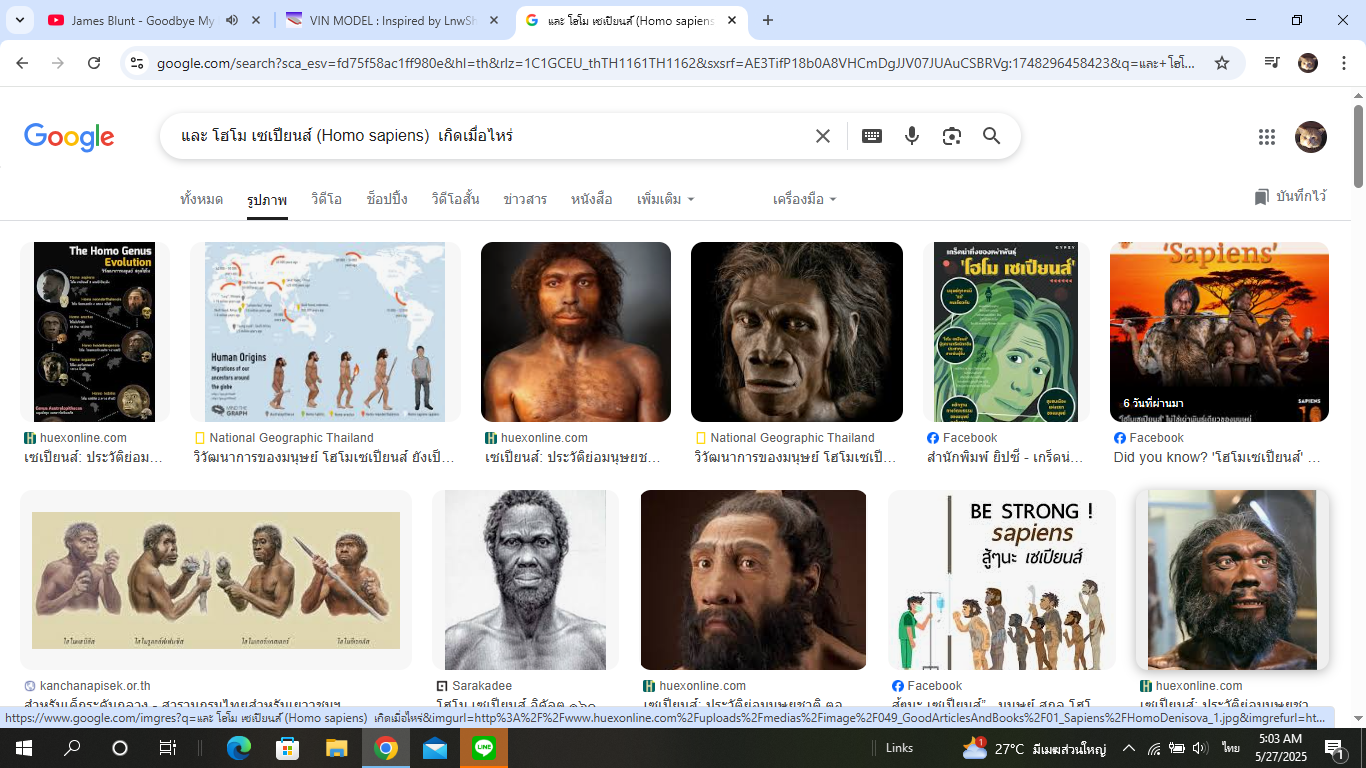This screenshot has height=768, width=1366.
Task: Click the magnifier search button in search box
Action: (991, 136)
